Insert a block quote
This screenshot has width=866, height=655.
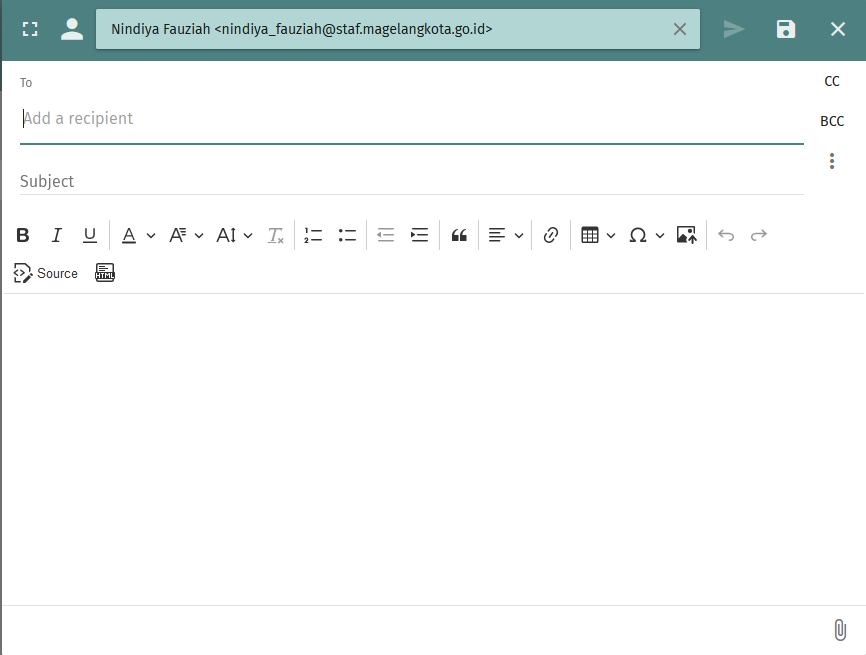[459, 234]
